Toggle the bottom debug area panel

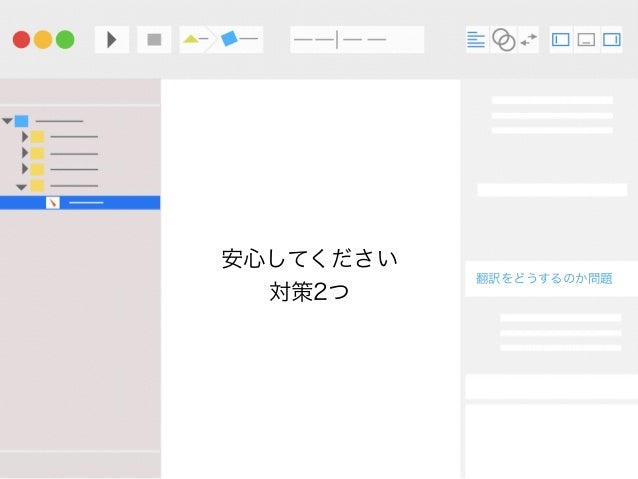point(586,40)
